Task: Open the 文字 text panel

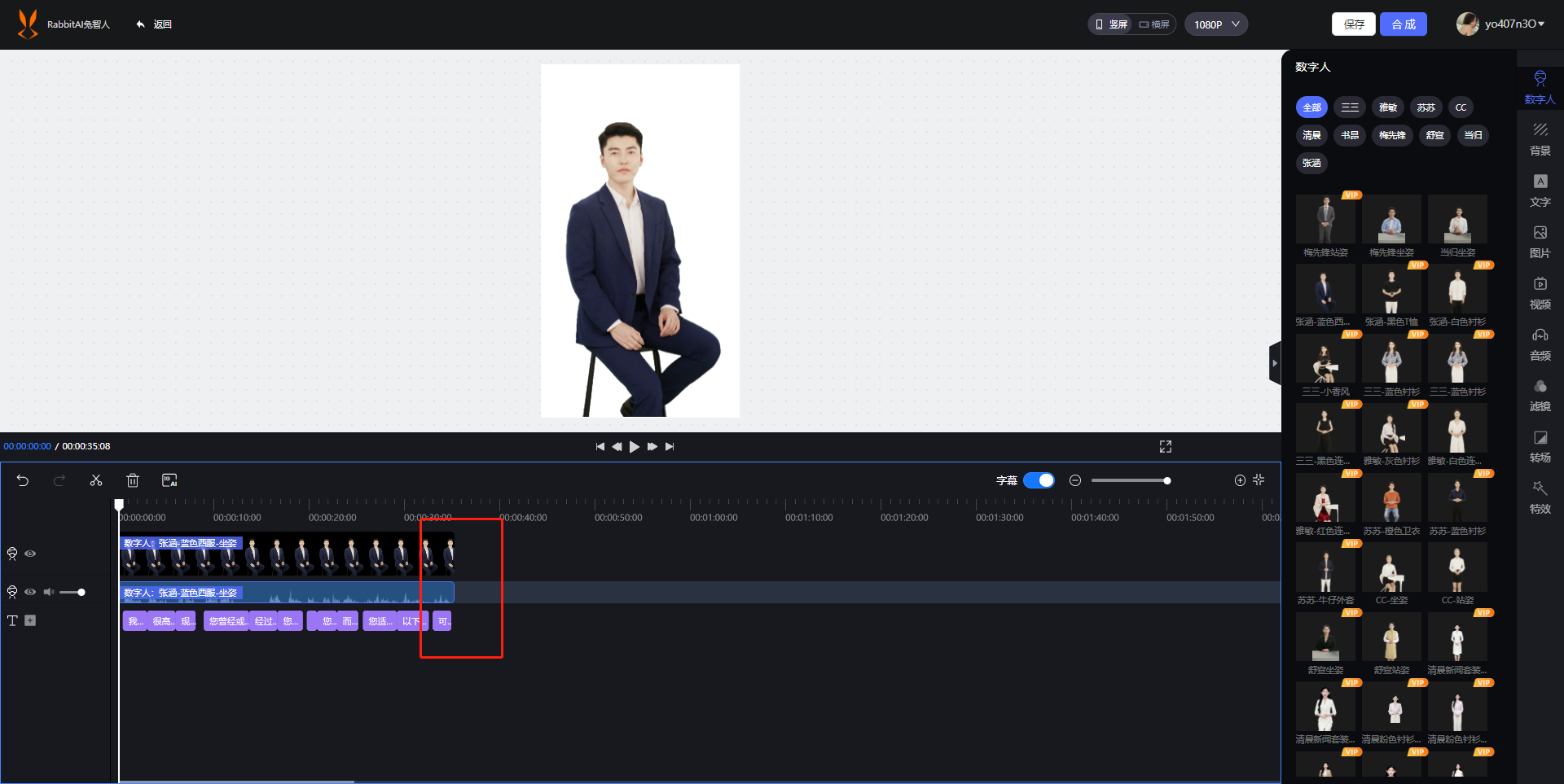Action: (1540, 191)
